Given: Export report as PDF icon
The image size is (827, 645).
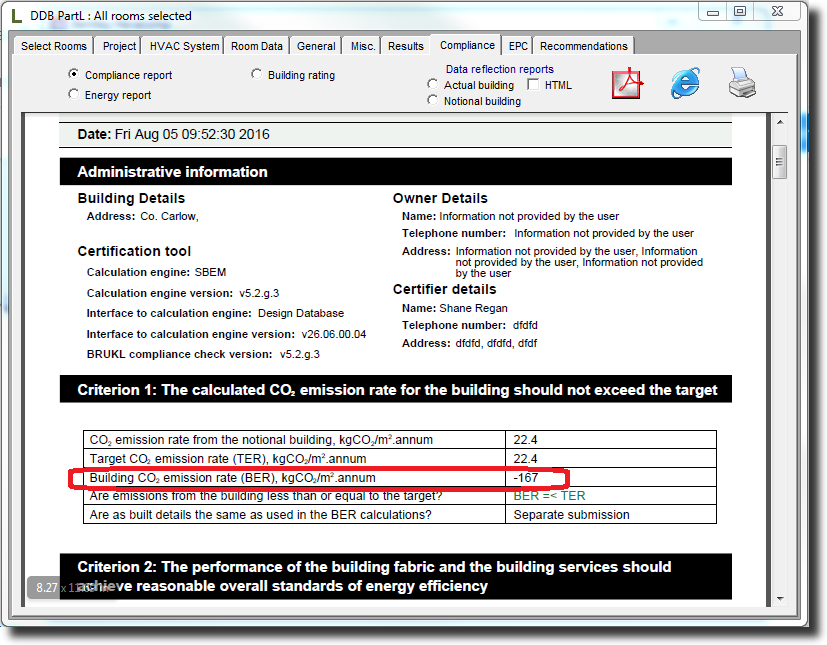Looking at the screenshot, I should [628, 83].
